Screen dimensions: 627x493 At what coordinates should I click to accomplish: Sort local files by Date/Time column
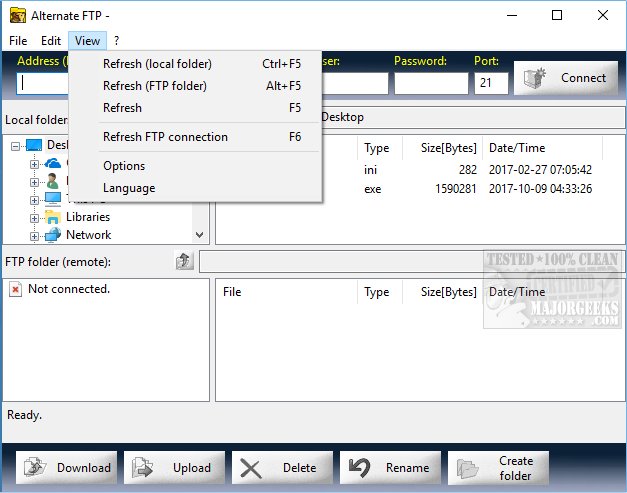[542, 148]
